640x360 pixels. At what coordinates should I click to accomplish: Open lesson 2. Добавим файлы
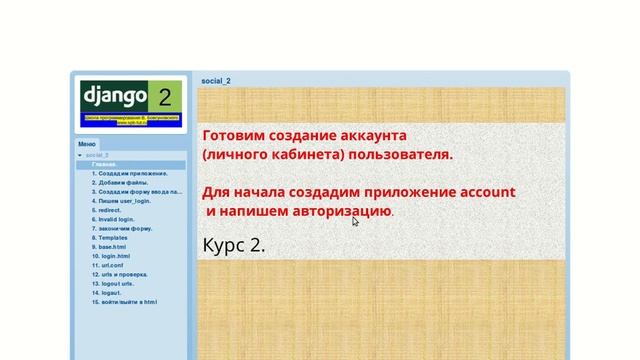click(x=120, y=183)
